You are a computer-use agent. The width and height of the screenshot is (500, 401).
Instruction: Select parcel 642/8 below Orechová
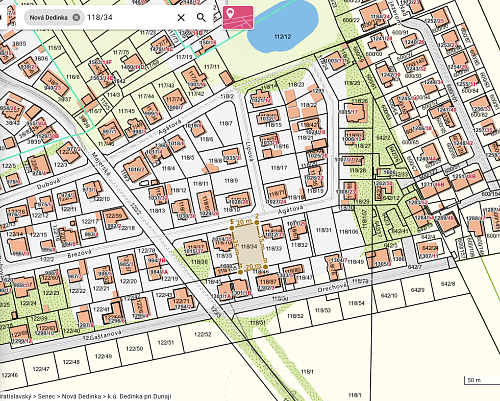[x=447, y=284]
